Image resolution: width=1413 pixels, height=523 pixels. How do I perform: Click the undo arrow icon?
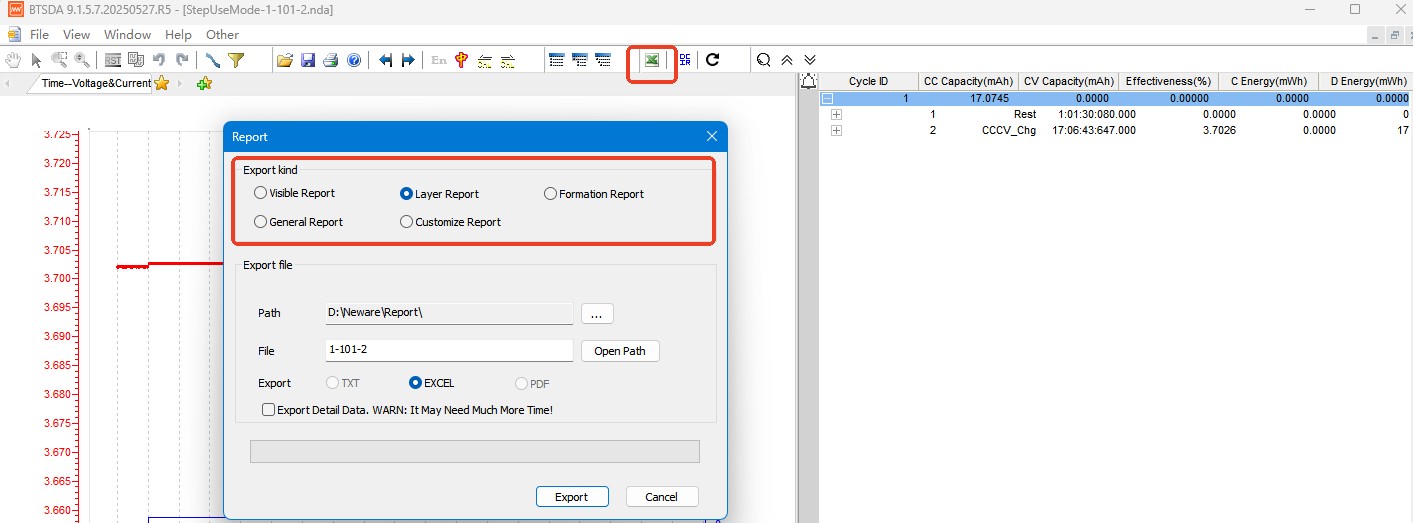(x=158, y=60)
